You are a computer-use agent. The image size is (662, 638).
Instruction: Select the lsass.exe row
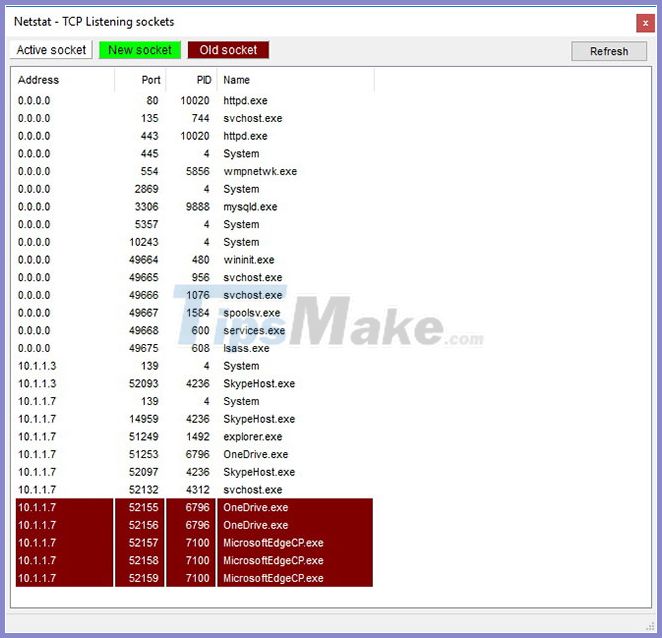tap(194, 348)
